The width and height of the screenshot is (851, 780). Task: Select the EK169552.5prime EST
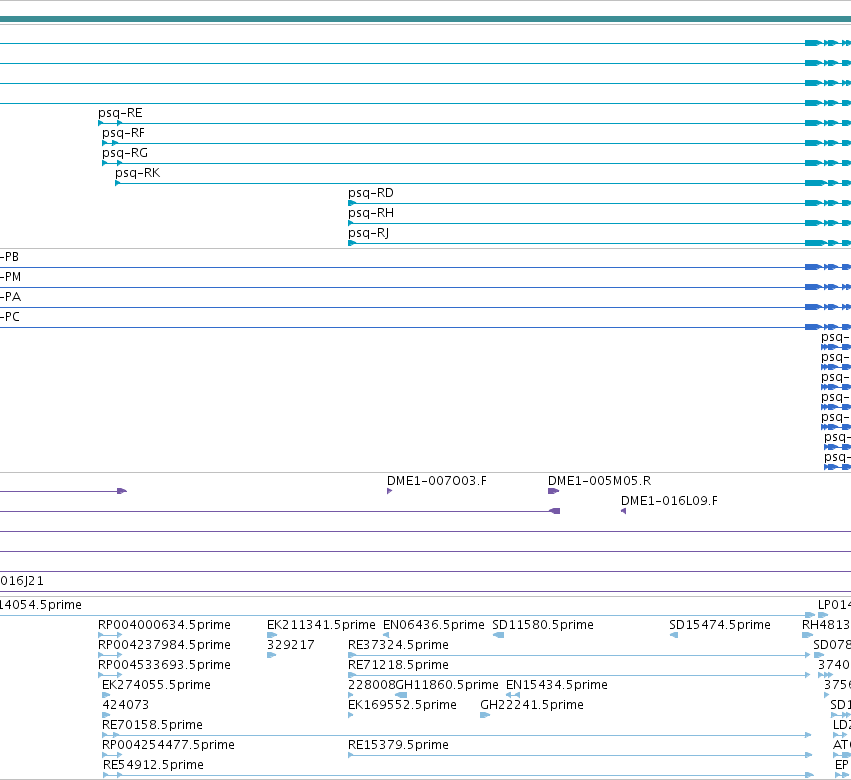point(402,705)
